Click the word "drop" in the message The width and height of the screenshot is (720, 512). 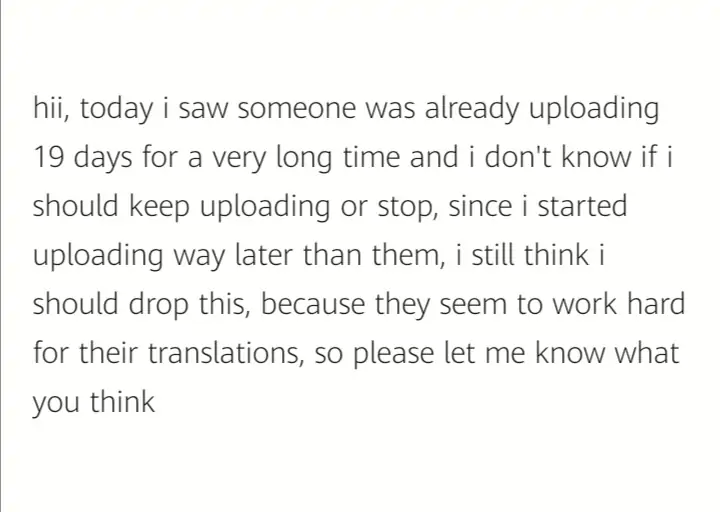[x=158, y=305]
